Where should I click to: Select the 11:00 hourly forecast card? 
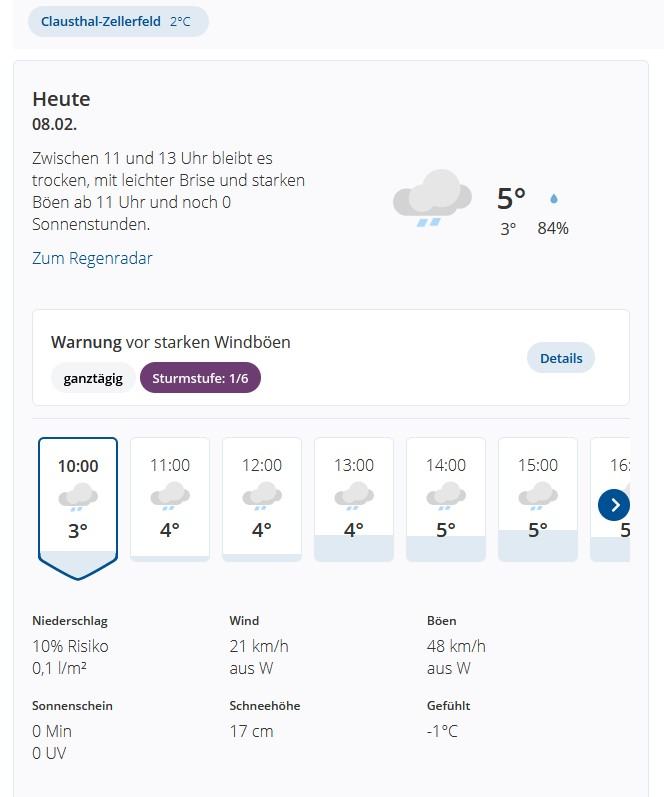click(170, 499)
